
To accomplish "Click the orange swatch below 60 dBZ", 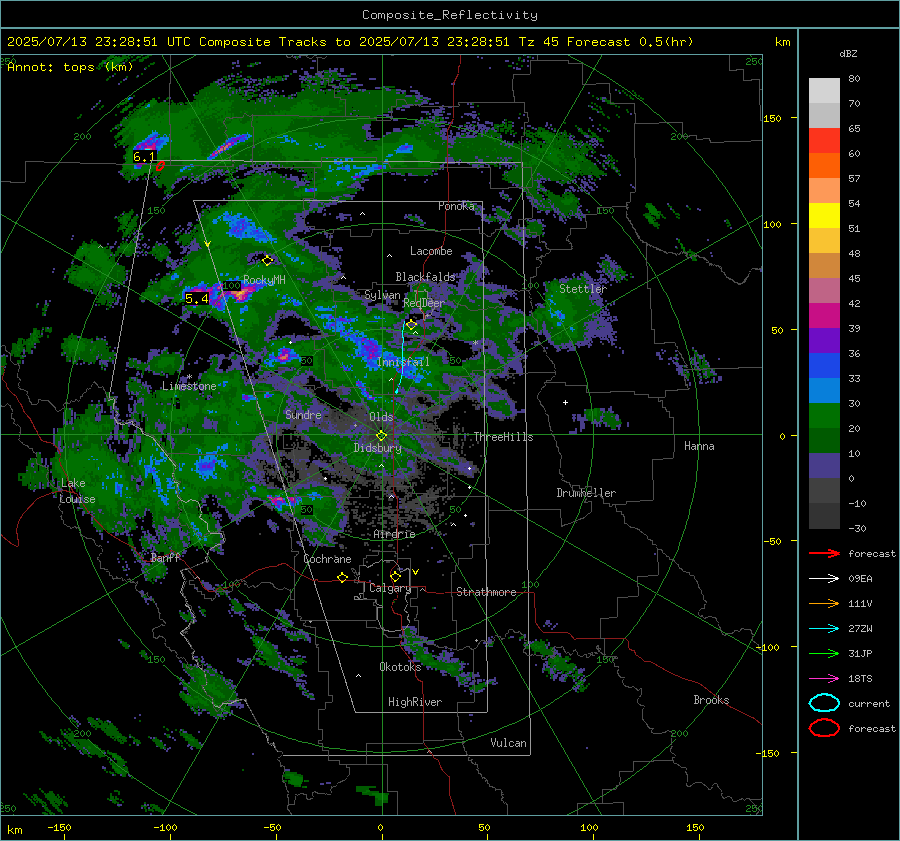I will pos(824,166).
